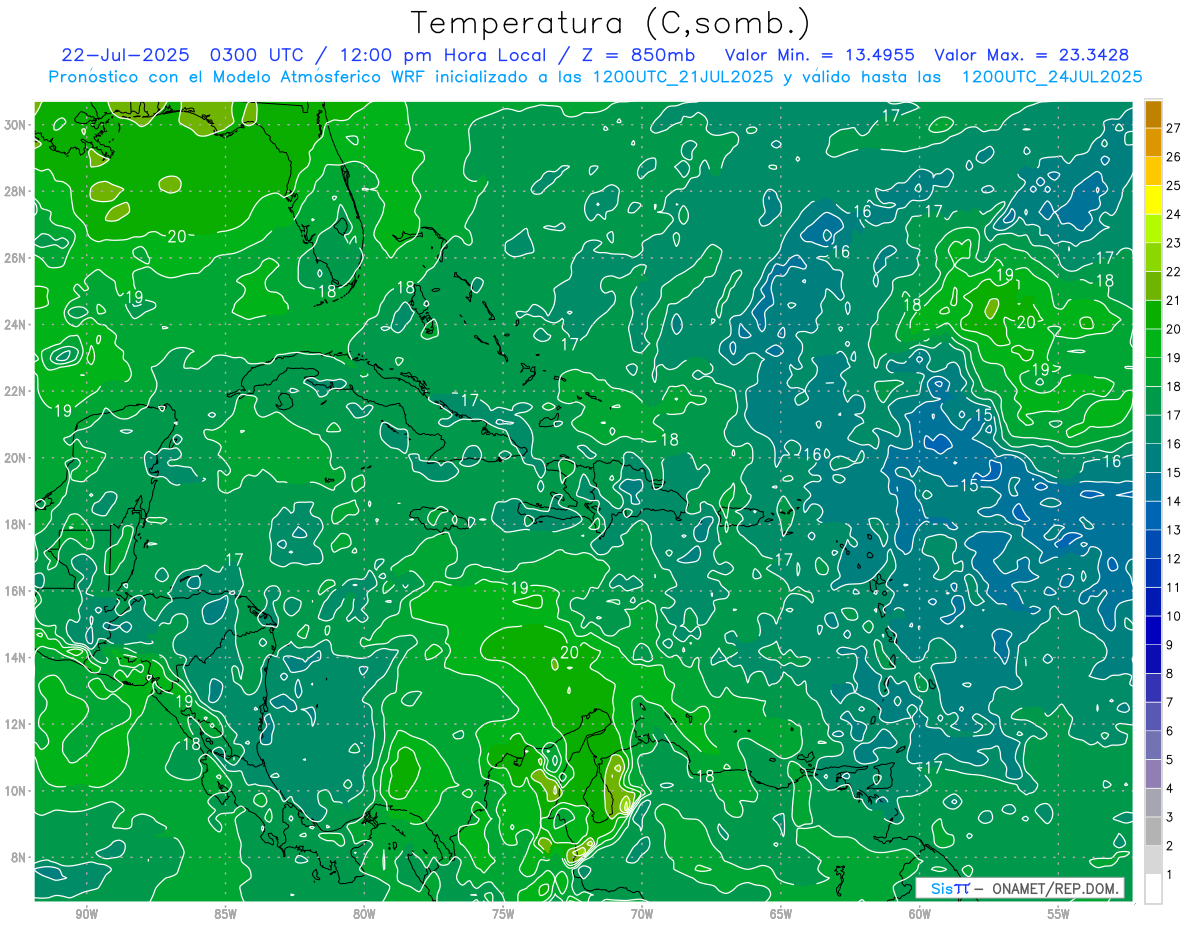Click the 85W longitude axis label
This screenshot has height=927, width=1200.
click(x=225, y=915)
